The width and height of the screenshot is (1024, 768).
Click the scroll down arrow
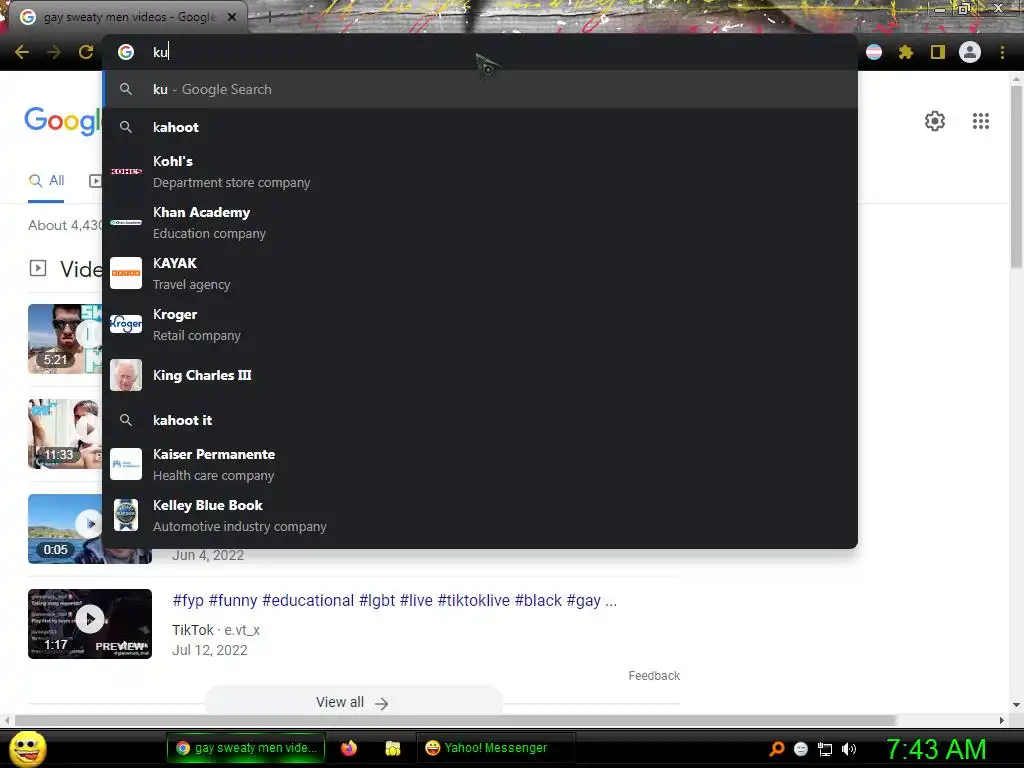coord(1016,705)
